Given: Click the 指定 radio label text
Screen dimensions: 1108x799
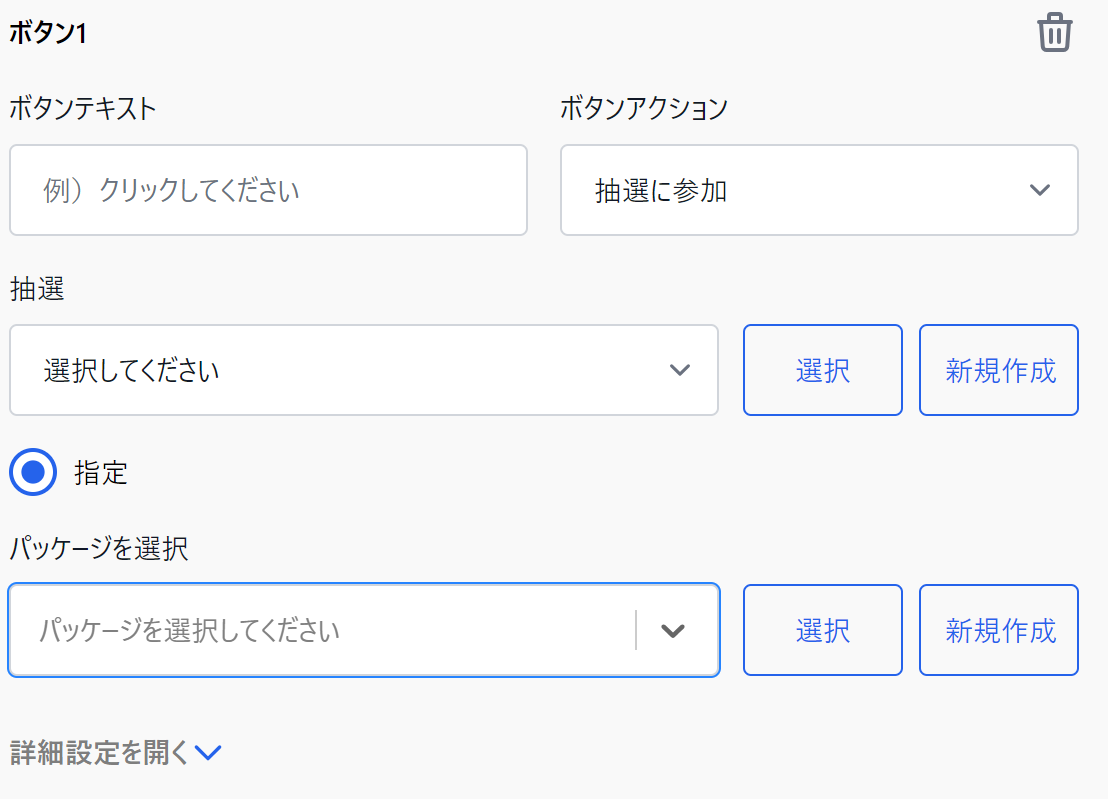Looking at the screenshot, I should click(x=100, y=473).
